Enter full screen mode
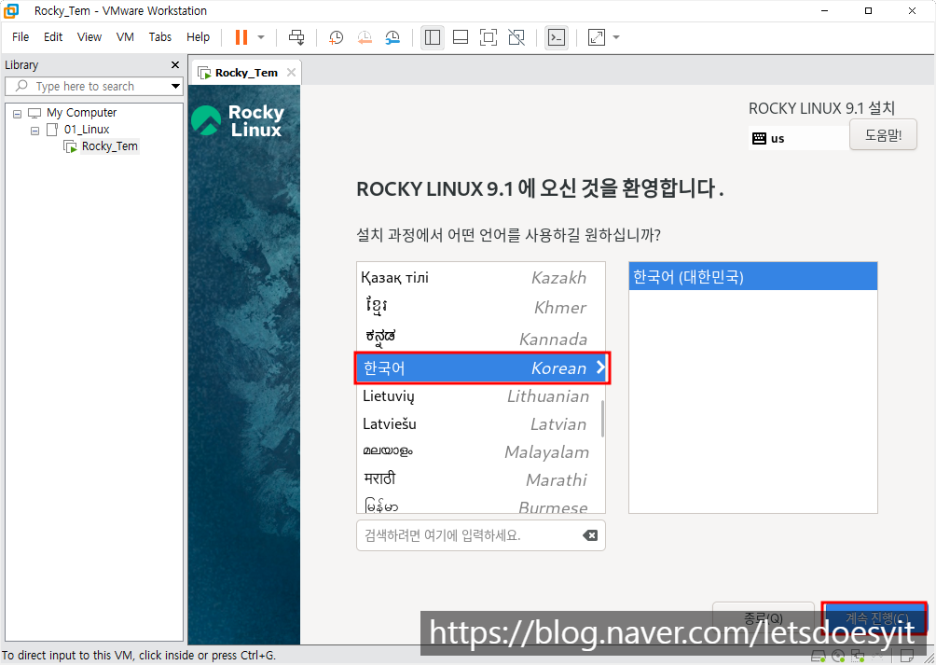 (x=488, y=37)
